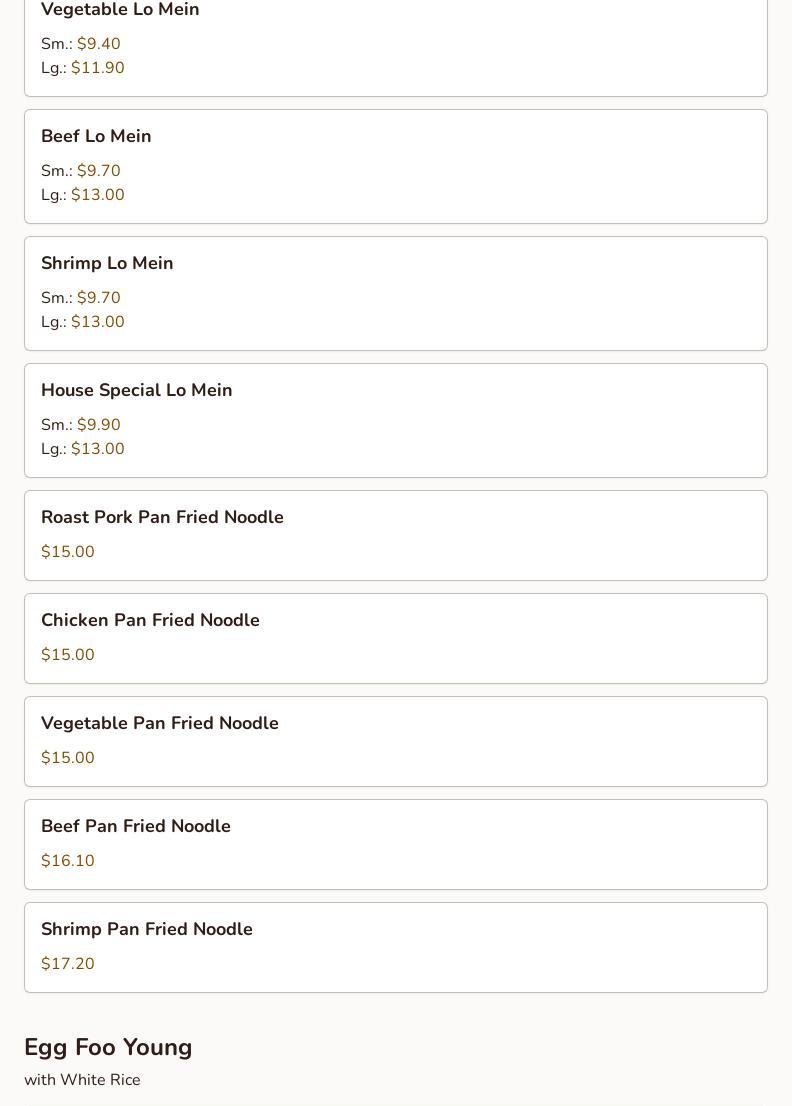The width and height of the screenshot is (792, 1106).
Task: Click the $17.20 Shrimp Pan Fried Noodle price
Action: click(x=68, y=964)
